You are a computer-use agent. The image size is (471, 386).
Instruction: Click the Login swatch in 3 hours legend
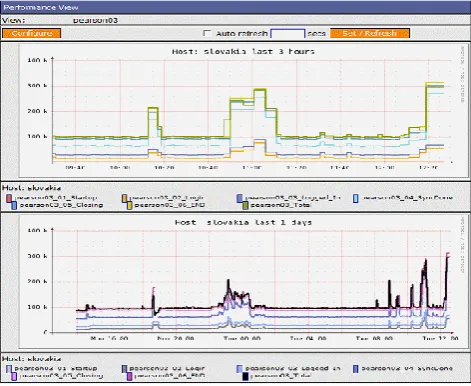click(125, 198)
